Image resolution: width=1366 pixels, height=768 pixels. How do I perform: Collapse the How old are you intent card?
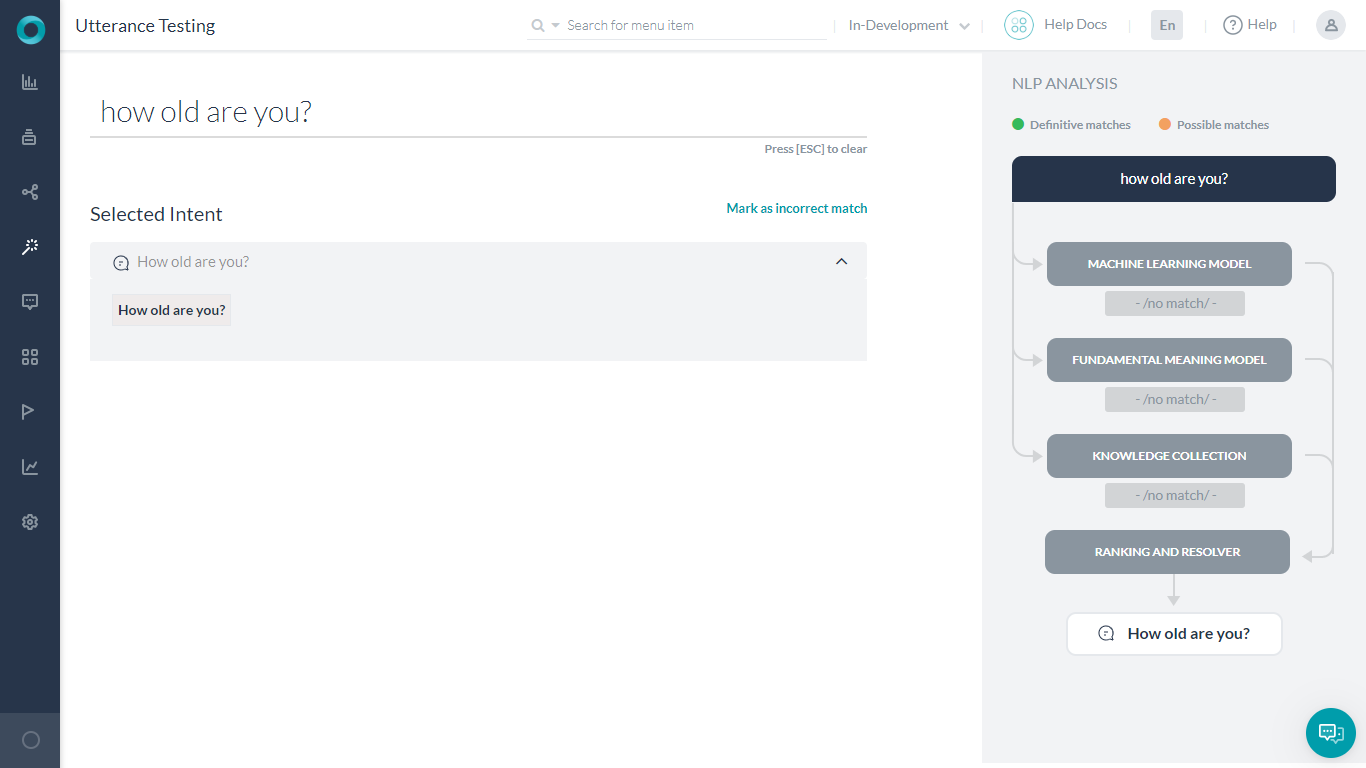[x=841, y=261]
